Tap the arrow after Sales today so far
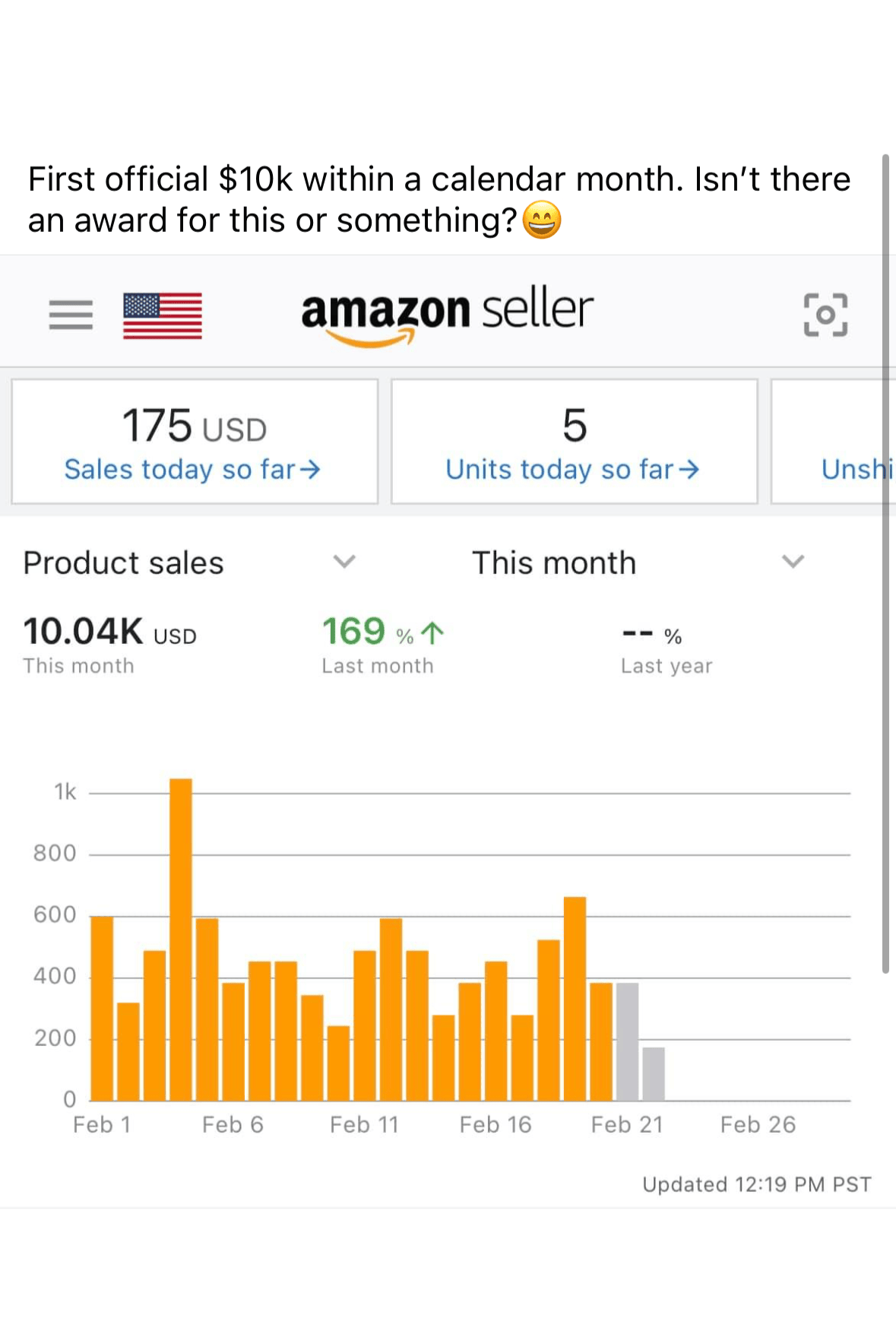Screen dimensions: 896x1344 (310, 470)
